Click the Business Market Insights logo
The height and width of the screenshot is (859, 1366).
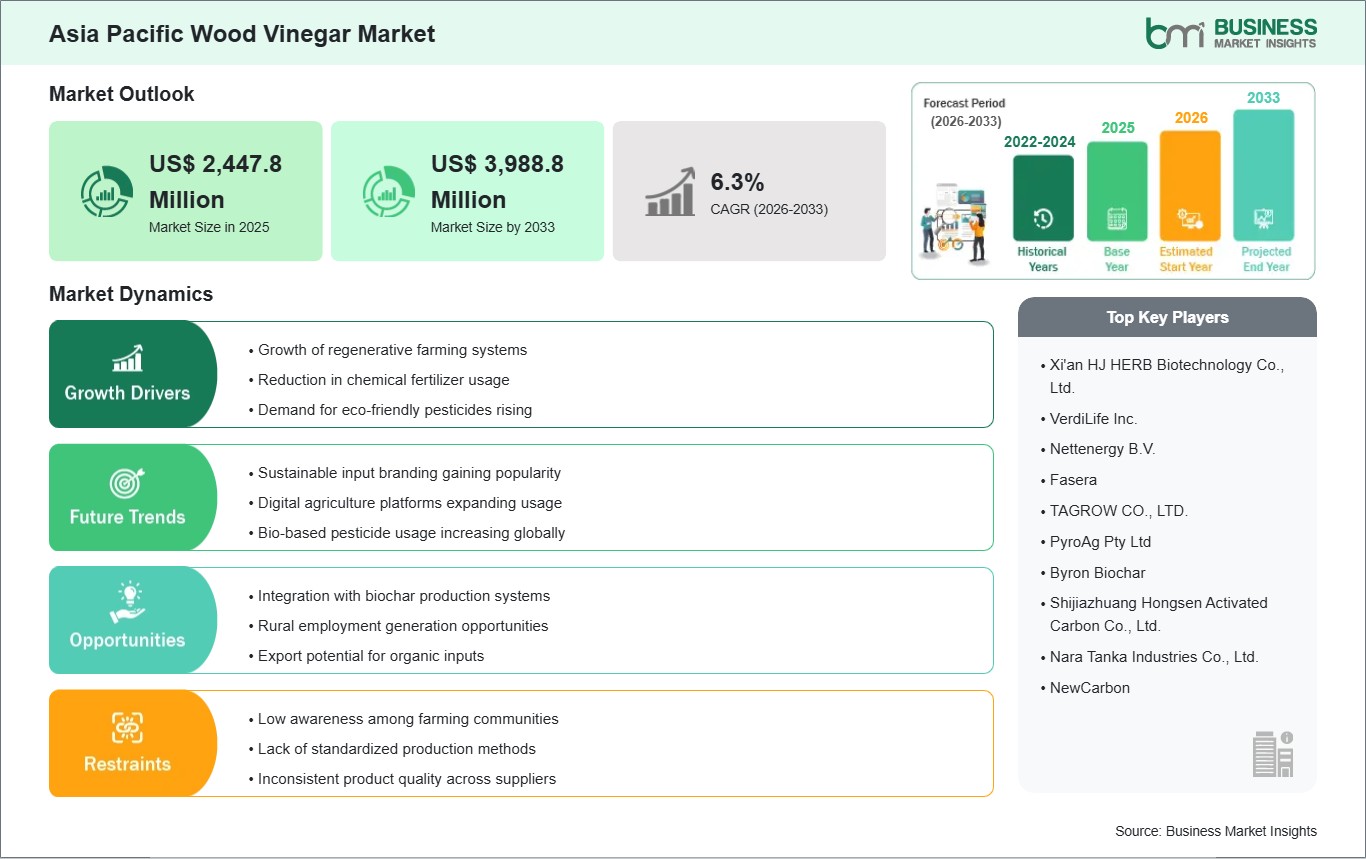(1231, 33)
